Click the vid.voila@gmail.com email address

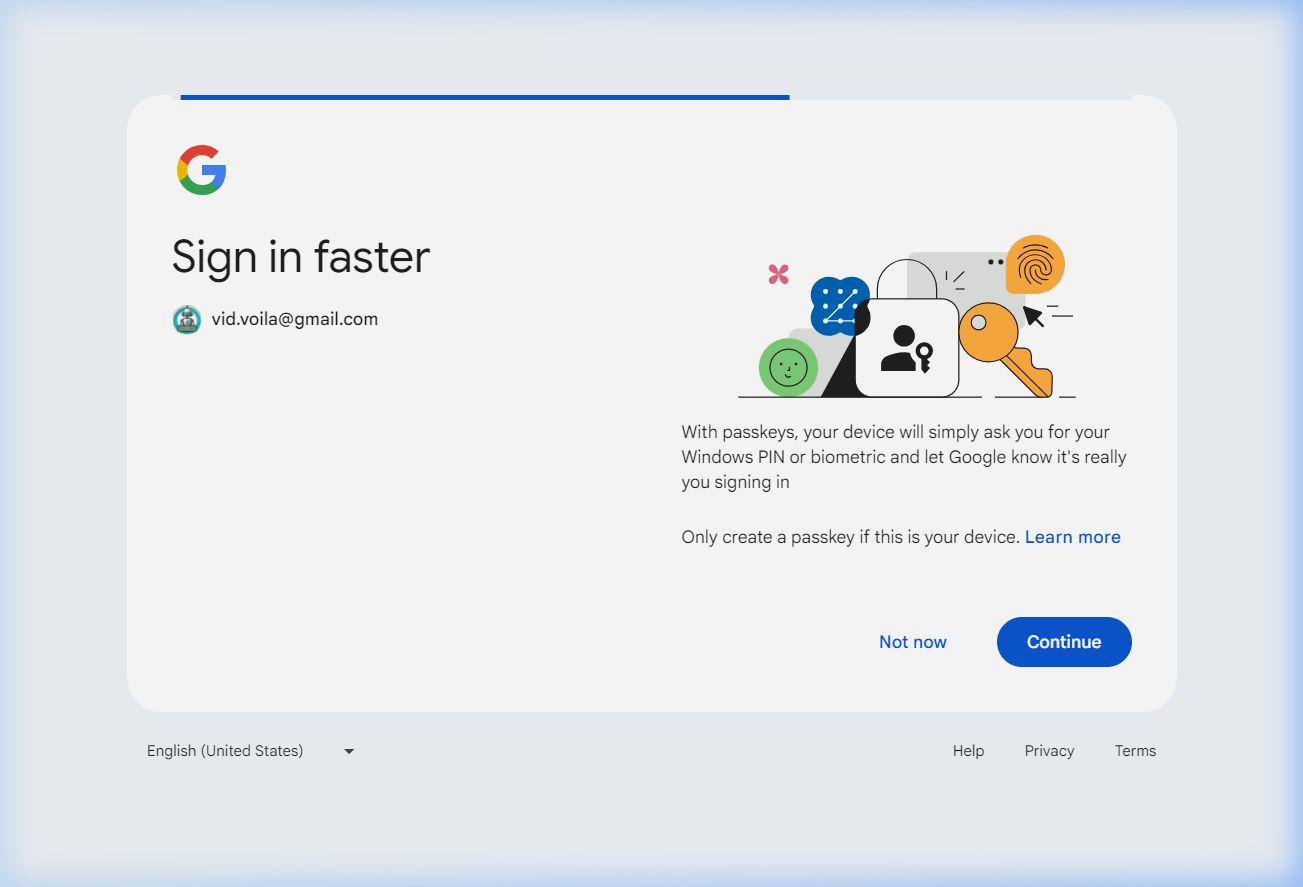[295, 320]
